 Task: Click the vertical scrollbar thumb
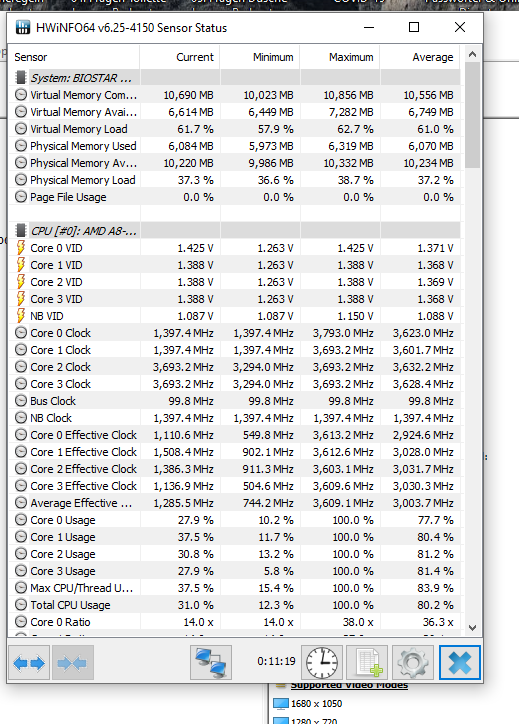pyautogui.click(x=472, y=115)
